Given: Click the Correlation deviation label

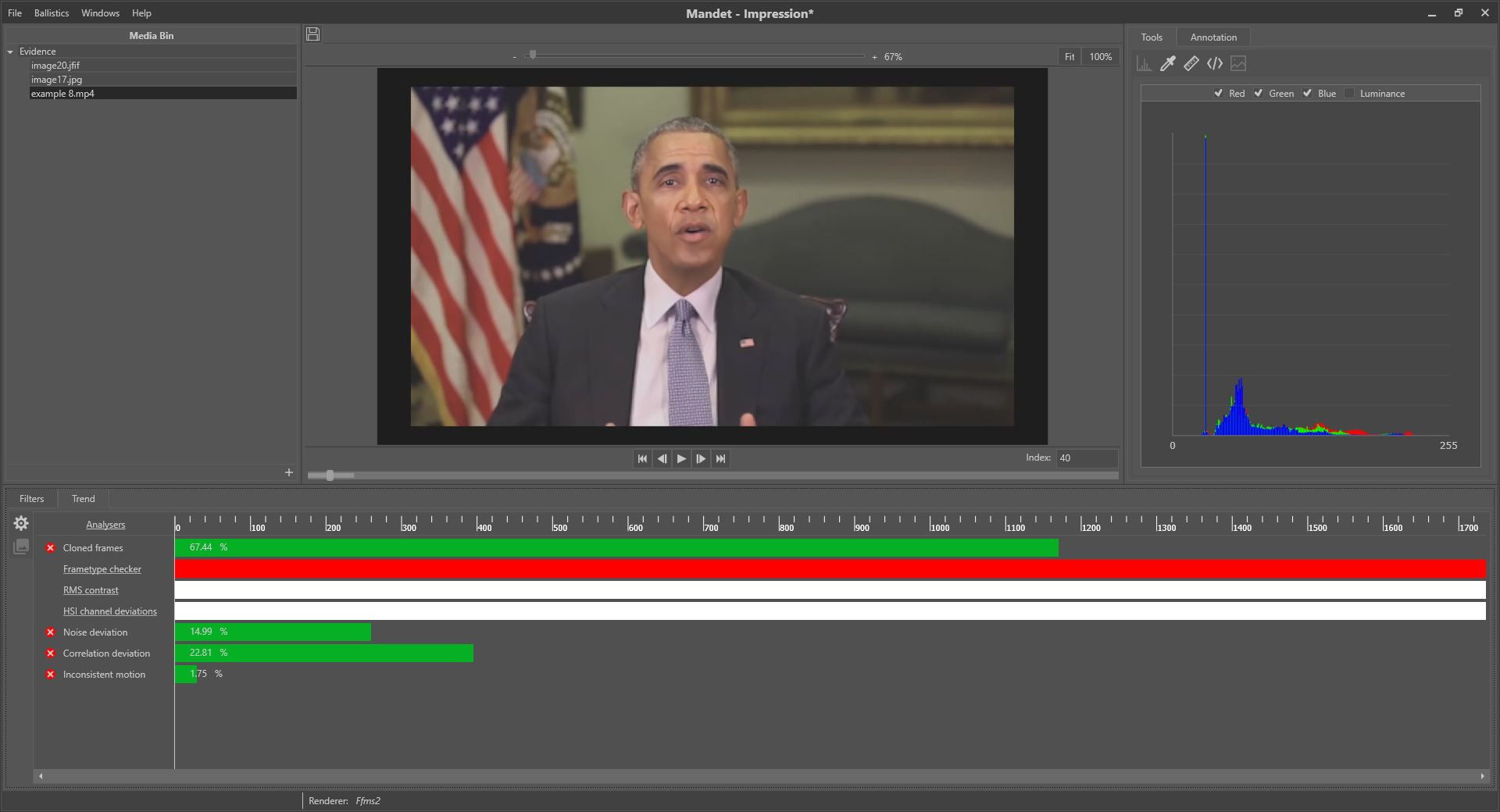Looking at the screenshot, I should [106, 654].
